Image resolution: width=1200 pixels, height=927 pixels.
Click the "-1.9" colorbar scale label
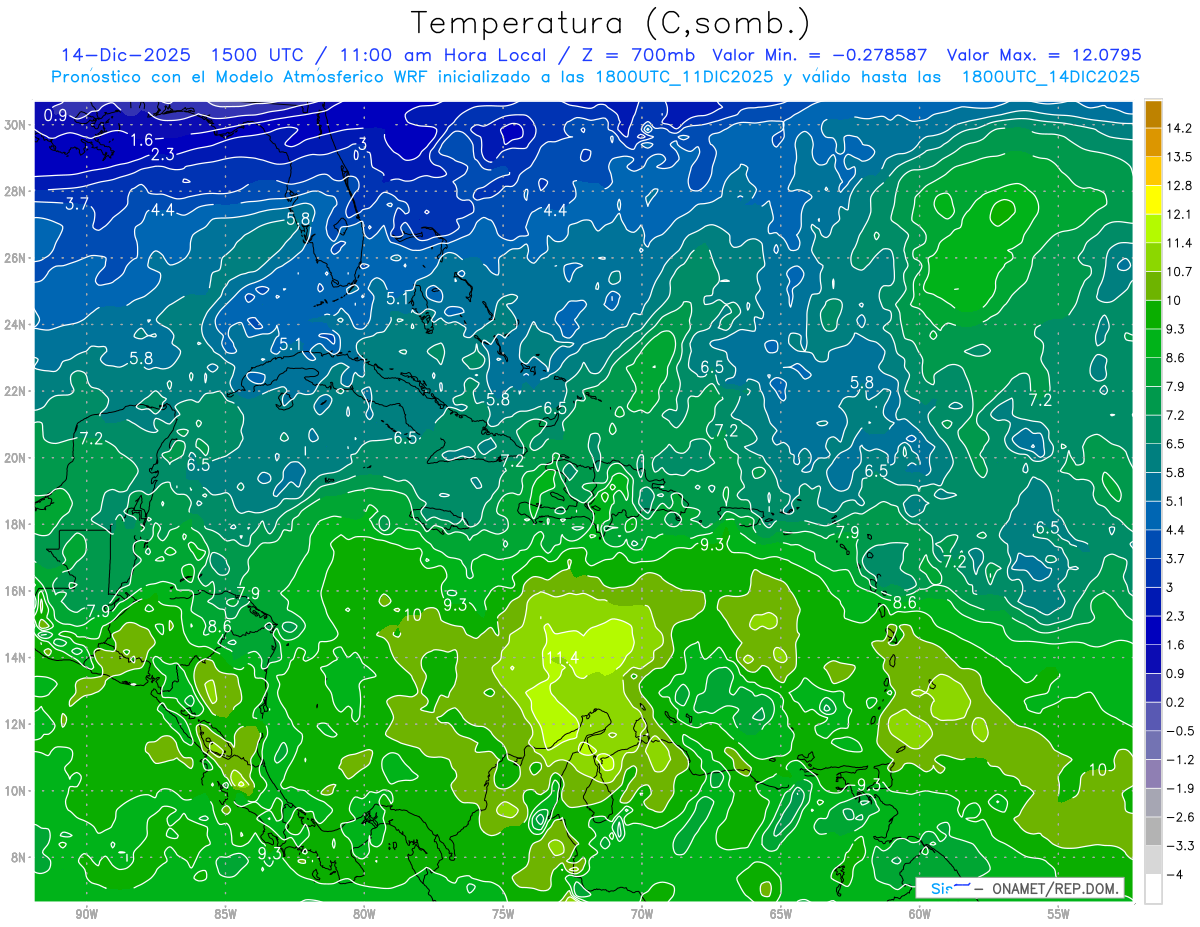pyautogui.click(x=1181, y=788)
